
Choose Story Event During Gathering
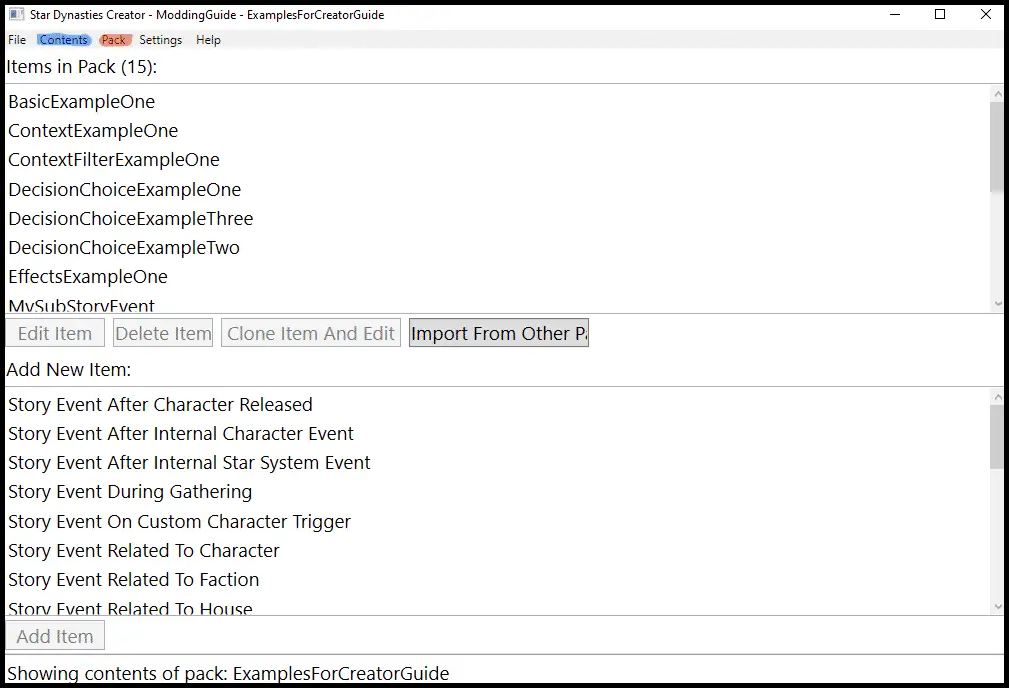497,492
